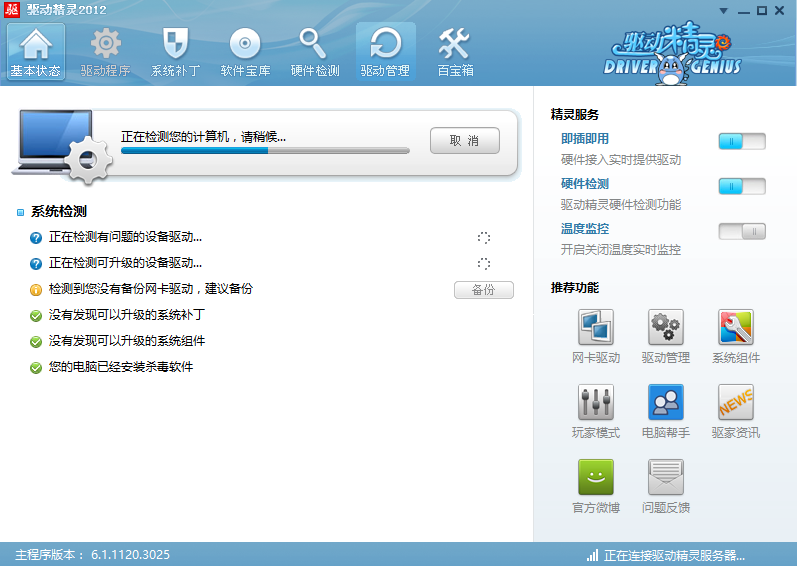Open the 驱家资讯 news icon
This screenshot has width=797, height=566.
coord(736,403)
